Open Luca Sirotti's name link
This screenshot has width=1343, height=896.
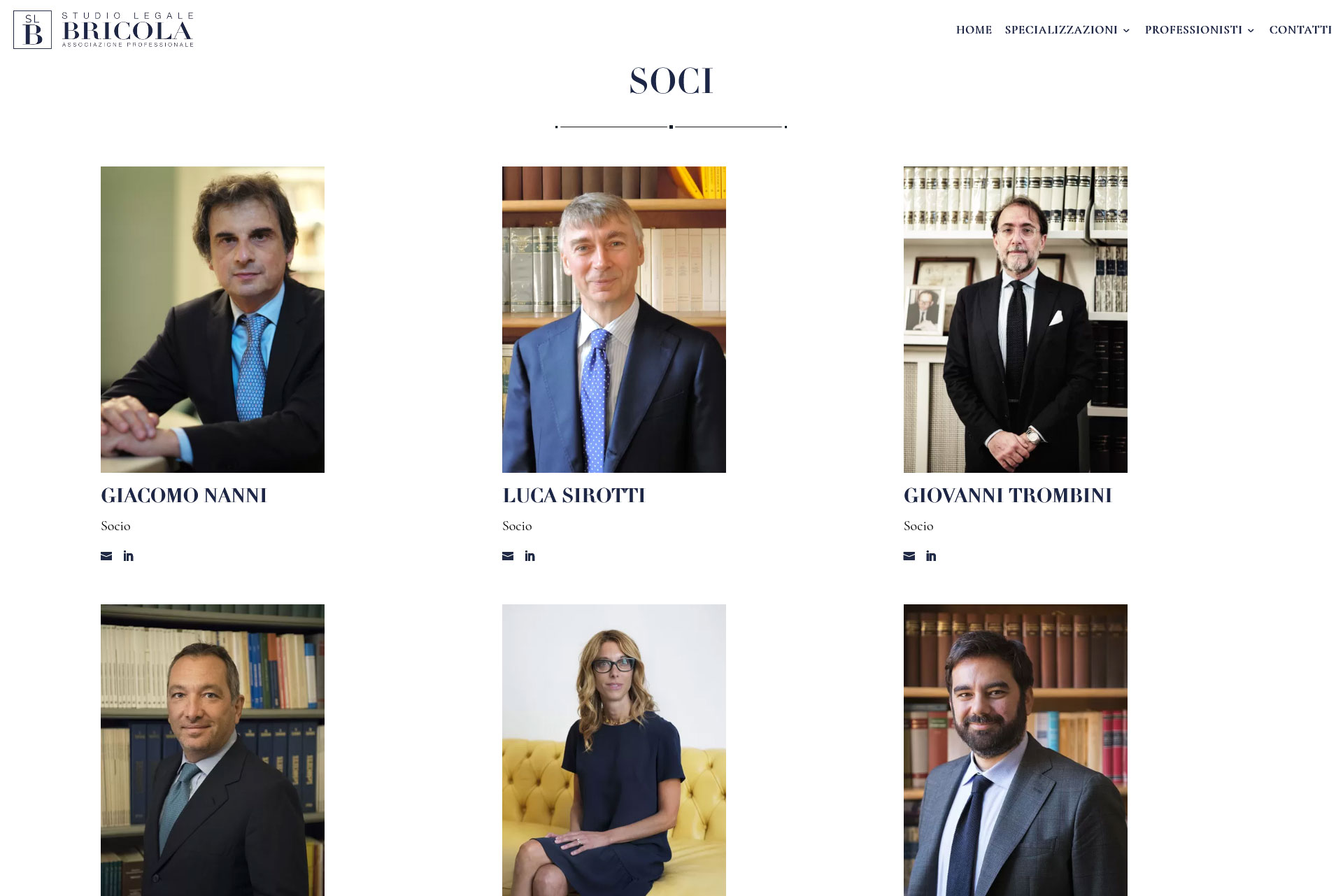[574, 495]
